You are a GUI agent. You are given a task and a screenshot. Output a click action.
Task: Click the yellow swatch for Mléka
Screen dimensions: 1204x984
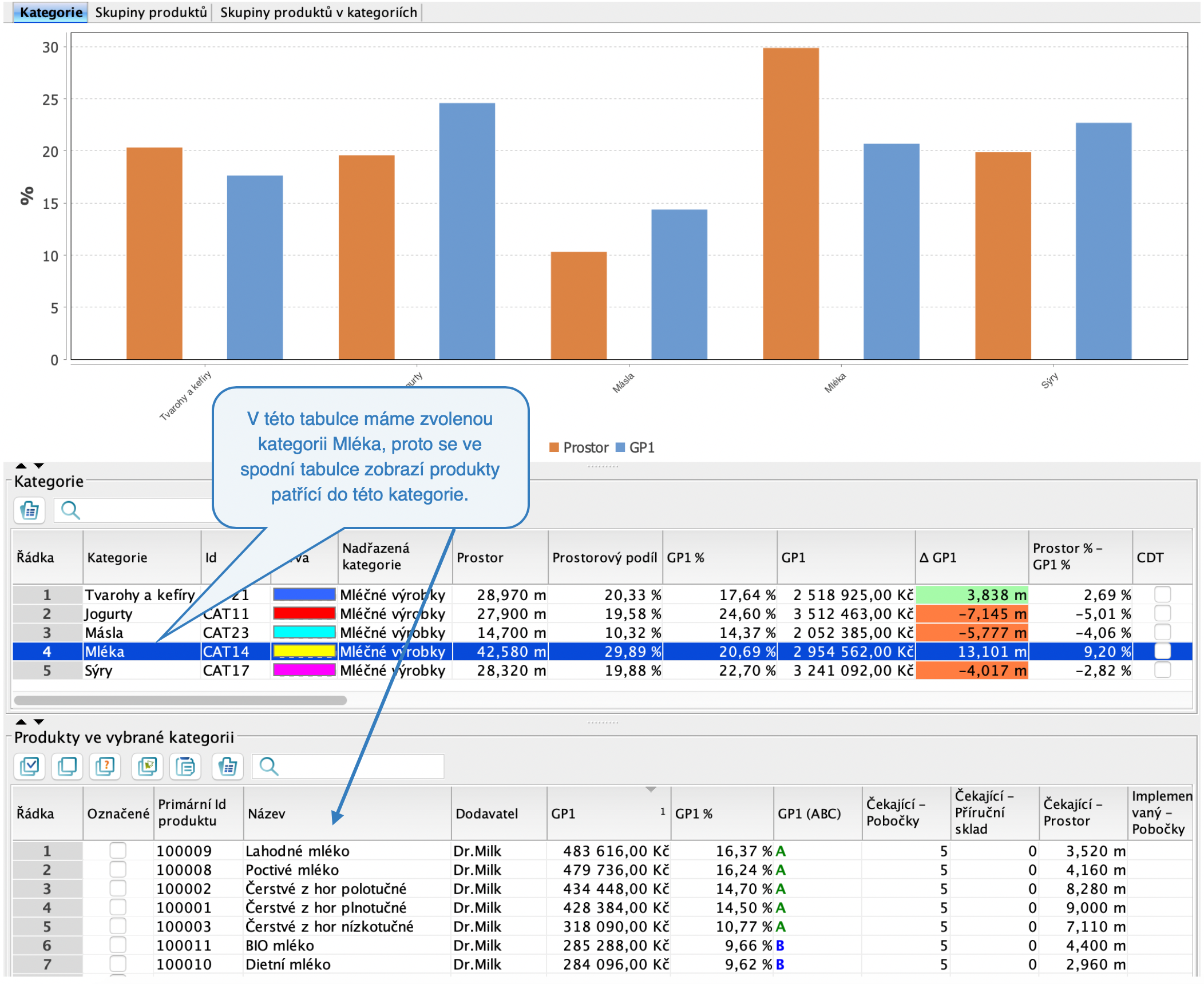click(304, 651)
